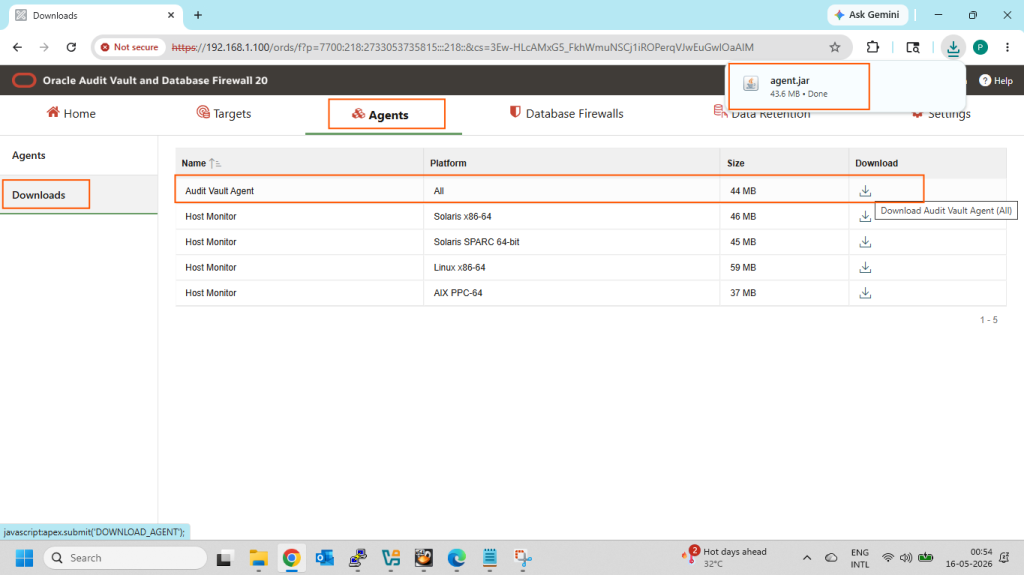This screenshot has width=1024, height=575.
Task: Click the AIX PPC-64 platform cell
Action: pyautogui.click(x=458, y=293)
